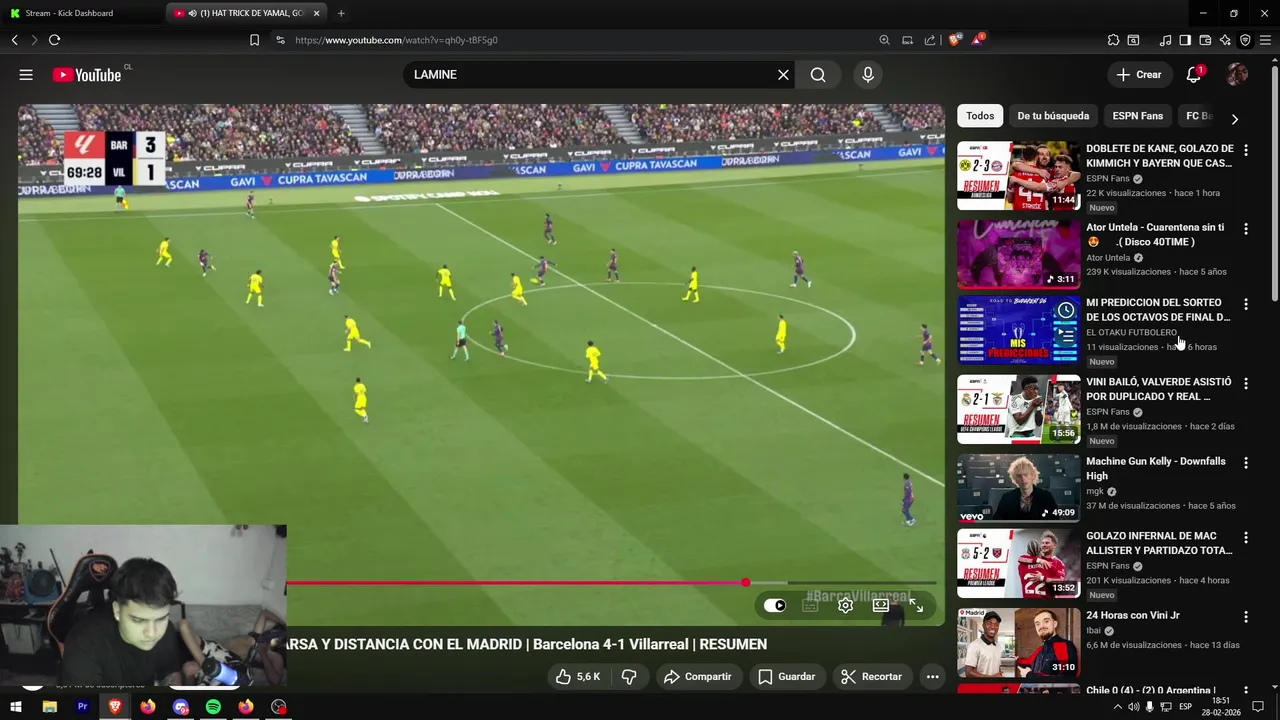Open Machine Gun Kelly Downfalls High title
Screen dimensions: 1280x720
click(1156, 468)
